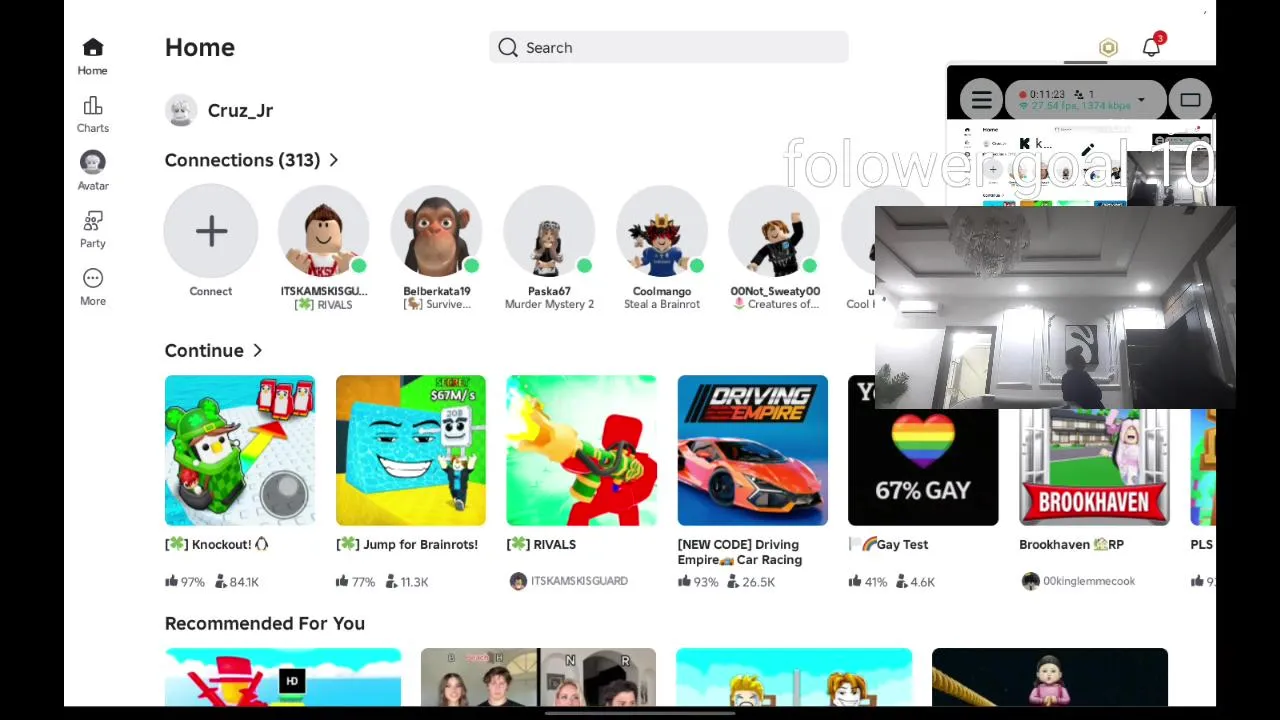Click the Home page title
Image resolution: width=1280 pixels, height=720 pixels.
[200, 47]
